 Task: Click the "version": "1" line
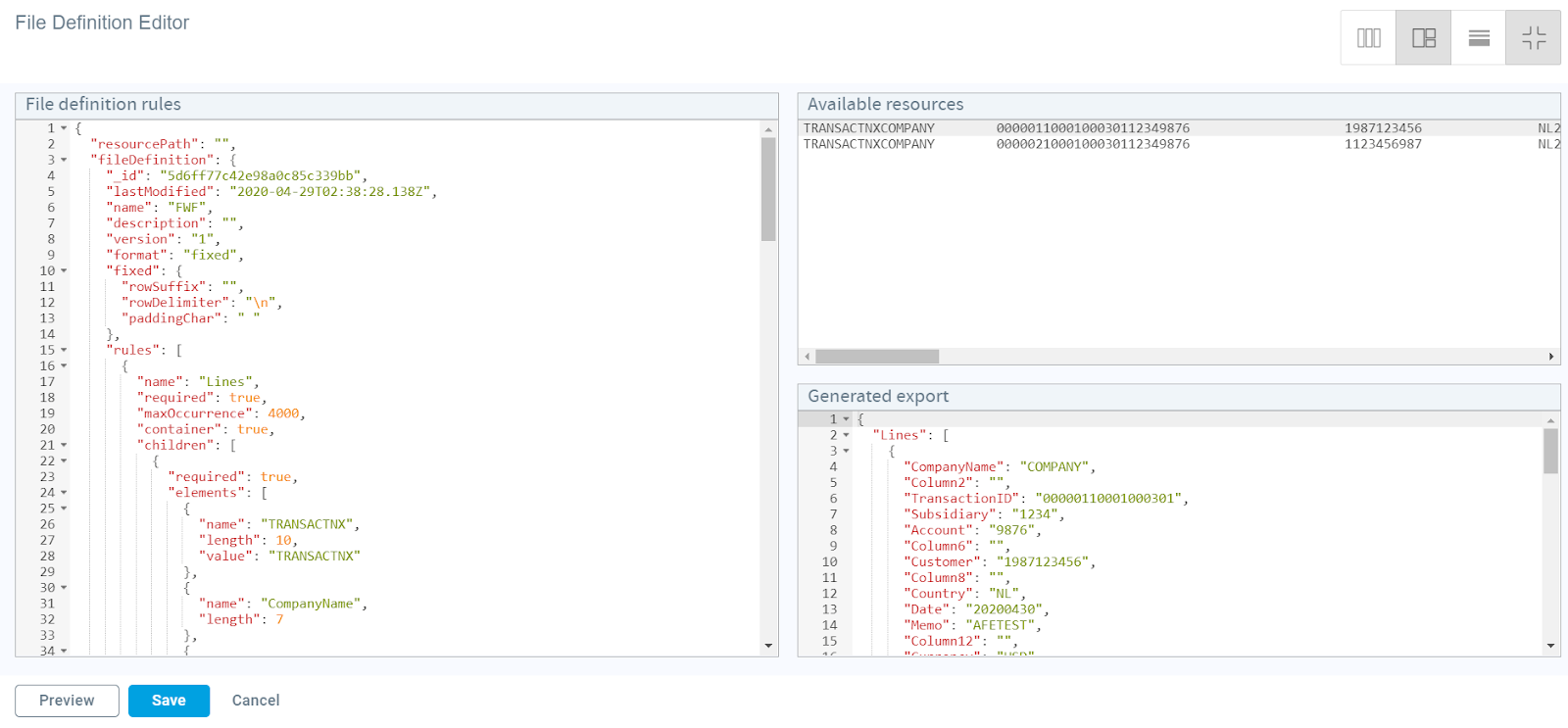coord(163,239)
